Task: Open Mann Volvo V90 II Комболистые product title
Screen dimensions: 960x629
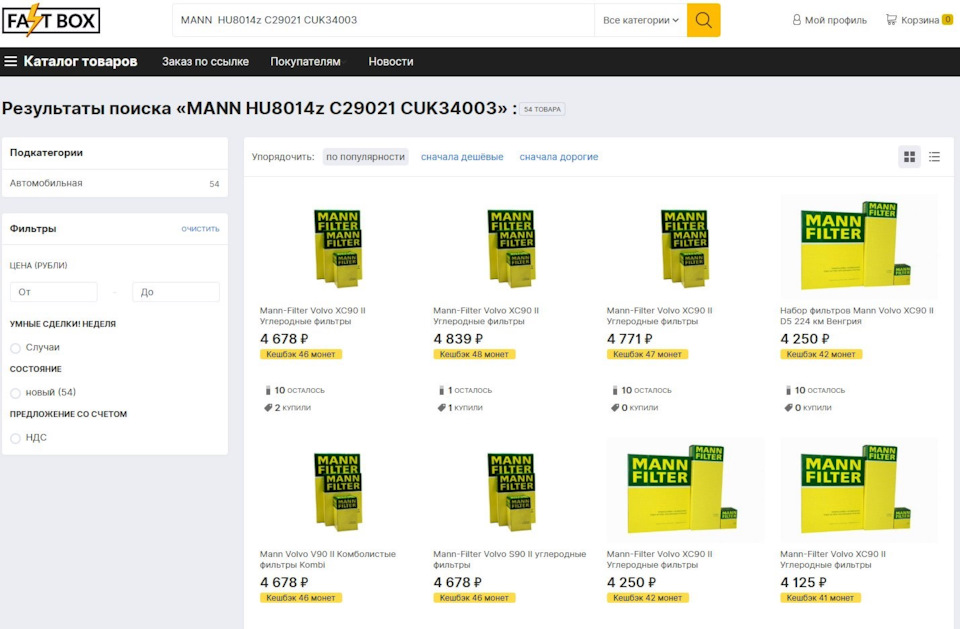Action: (328, 559)
